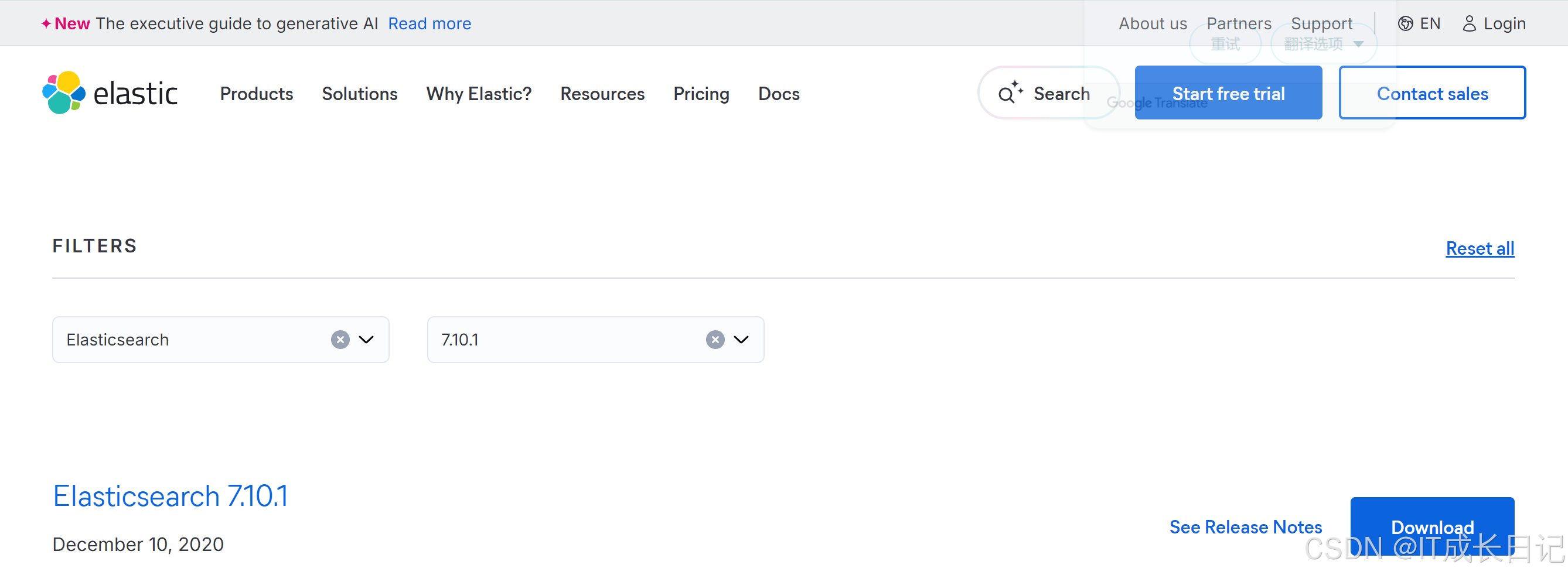Clear the Elasticsearch product filter
Viewport: 1568px width, 575px height.
pyautogui.click(x=340, y=340)
